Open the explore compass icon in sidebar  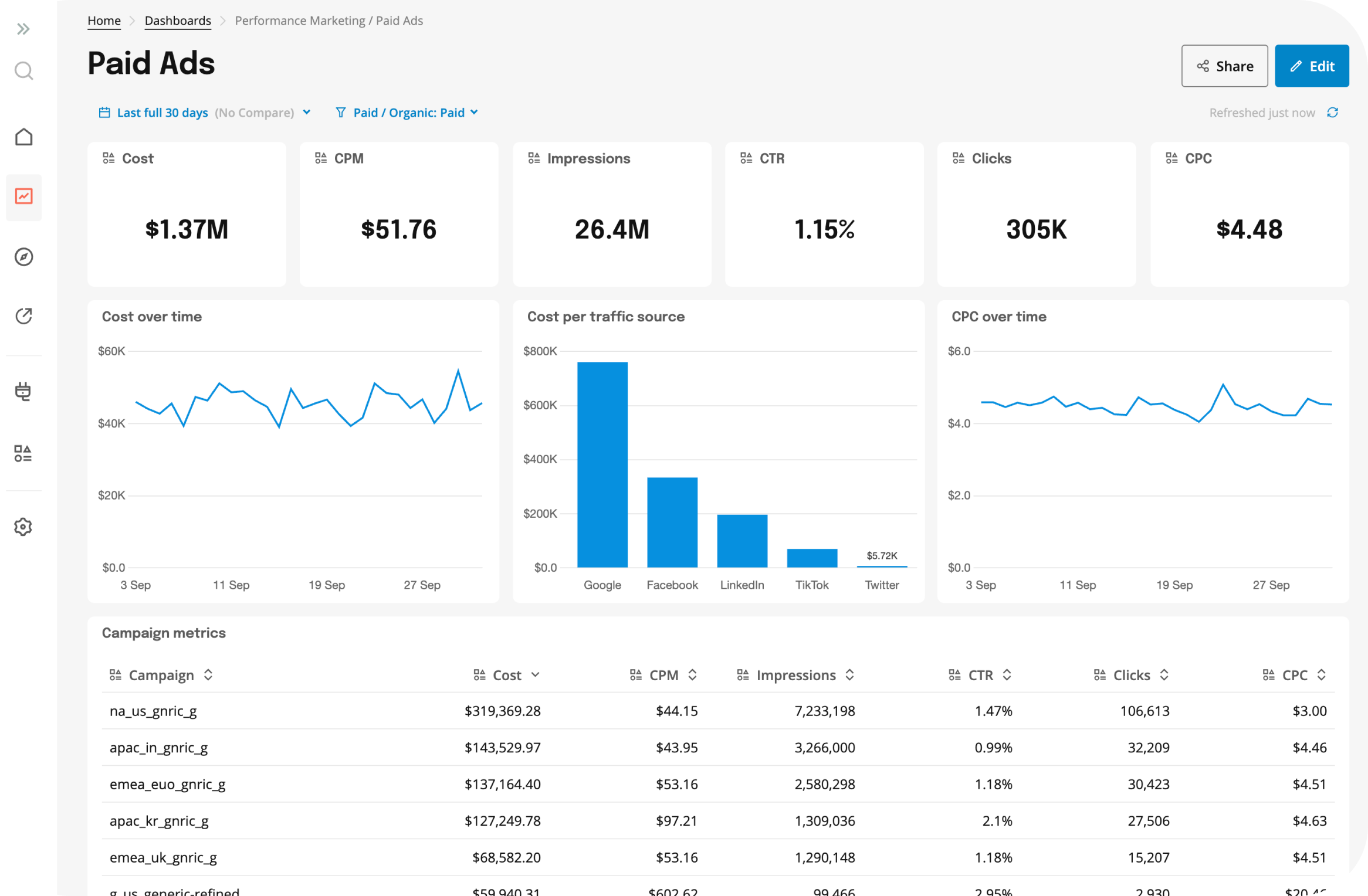pos(23,257)
